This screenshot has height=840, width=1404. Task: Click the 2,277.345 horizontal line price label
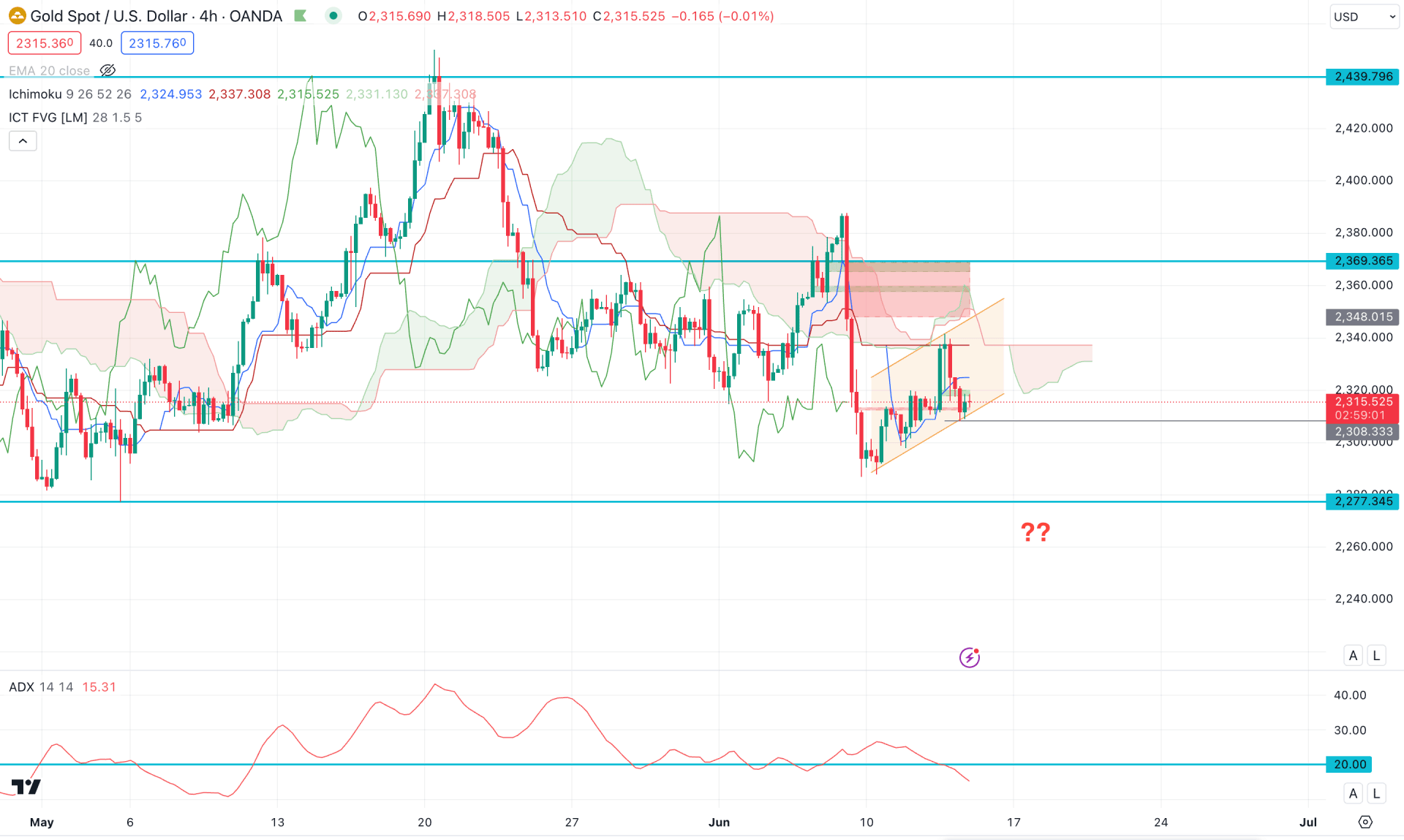point(1362,502)
